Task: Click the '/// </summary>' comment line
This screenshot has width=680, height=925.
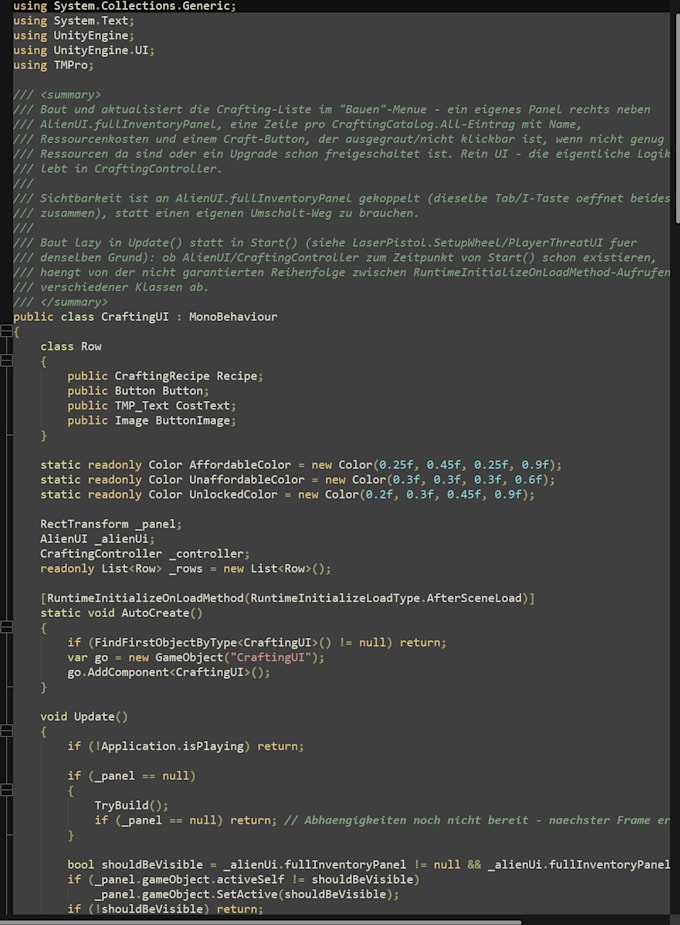Action: pos(60,302)
